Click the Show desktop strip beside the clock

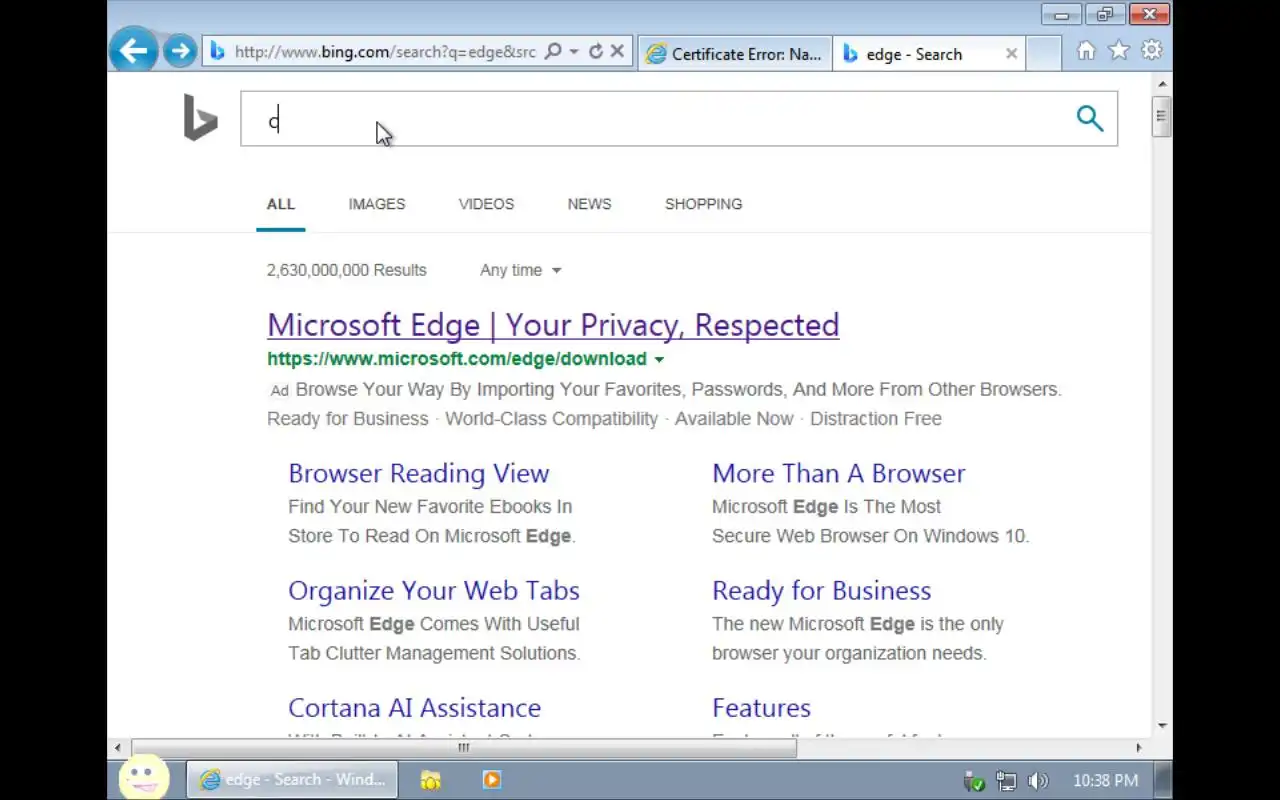pos(1164,780)
